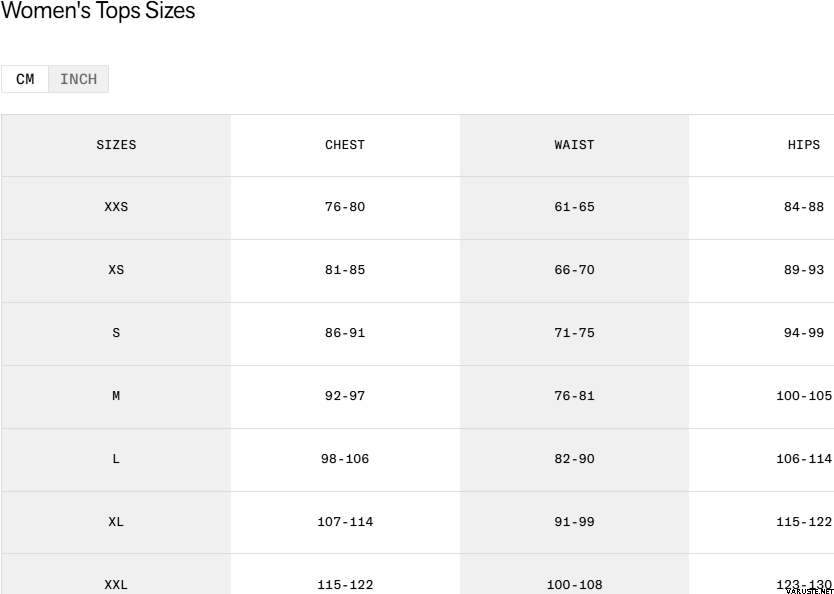This screenshot has height=594, width=834.
Task: Select the L size row label
Action: click(116, 459)
